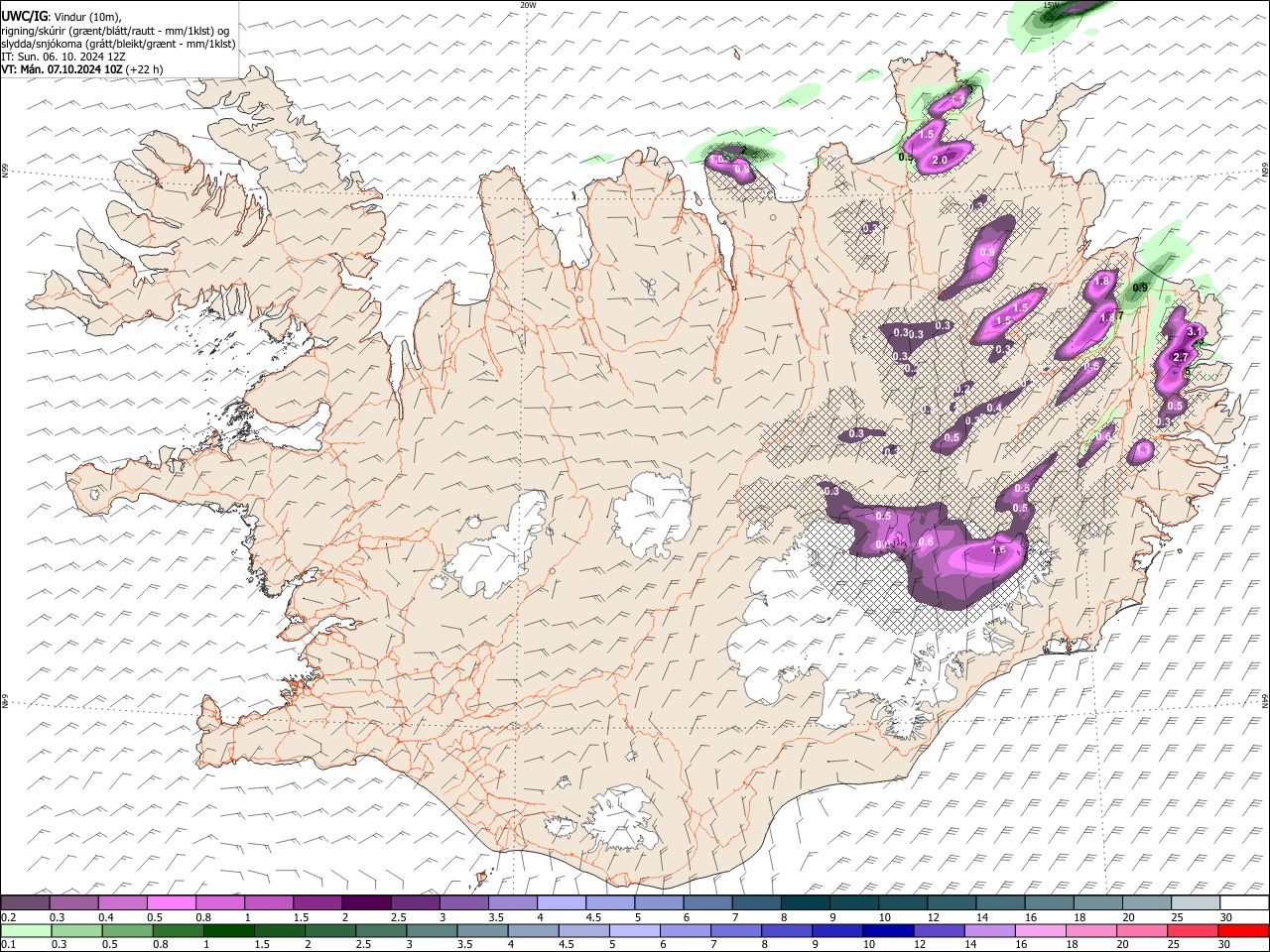Image resolution: width=1270 pixels, height=952 pixels.
Task: Click the bright red 30 swatch in rain legend
Action: (x=1243, y=930)
